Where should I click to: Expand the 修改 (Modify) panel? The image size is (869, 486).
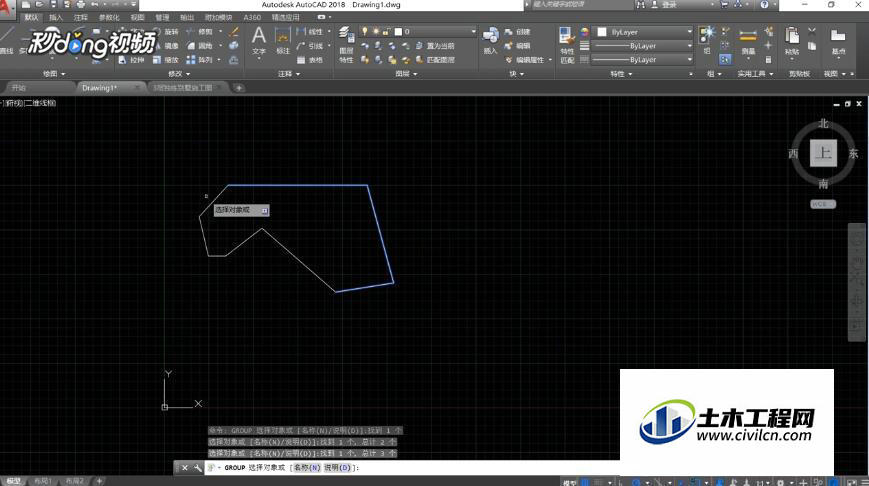tap(179, 74)
